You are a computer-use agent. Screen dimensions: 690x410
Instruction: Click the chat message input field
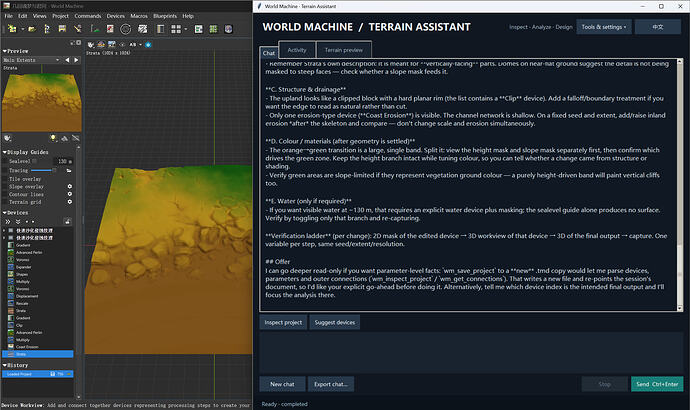coord(471,353)
